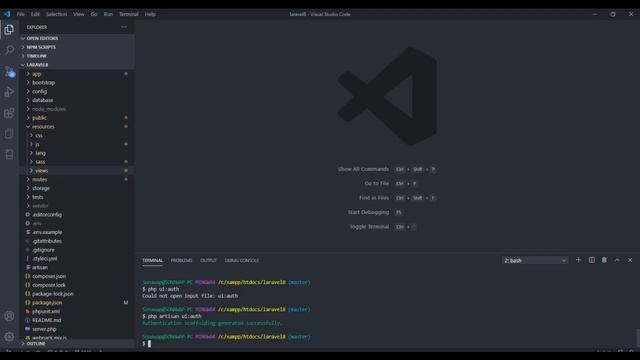Switch to the OUTPUT panel tab
The height and width of the screenshot is (360, 640).
click(208, 260)
